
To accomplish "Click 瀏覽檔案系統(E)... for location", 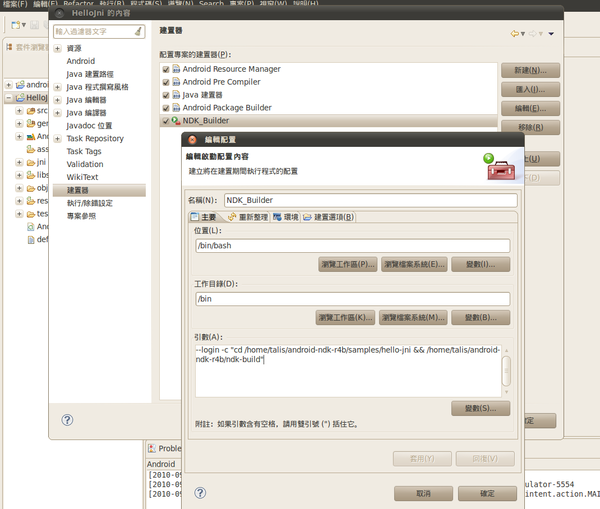I will click(x=414, y=264).
